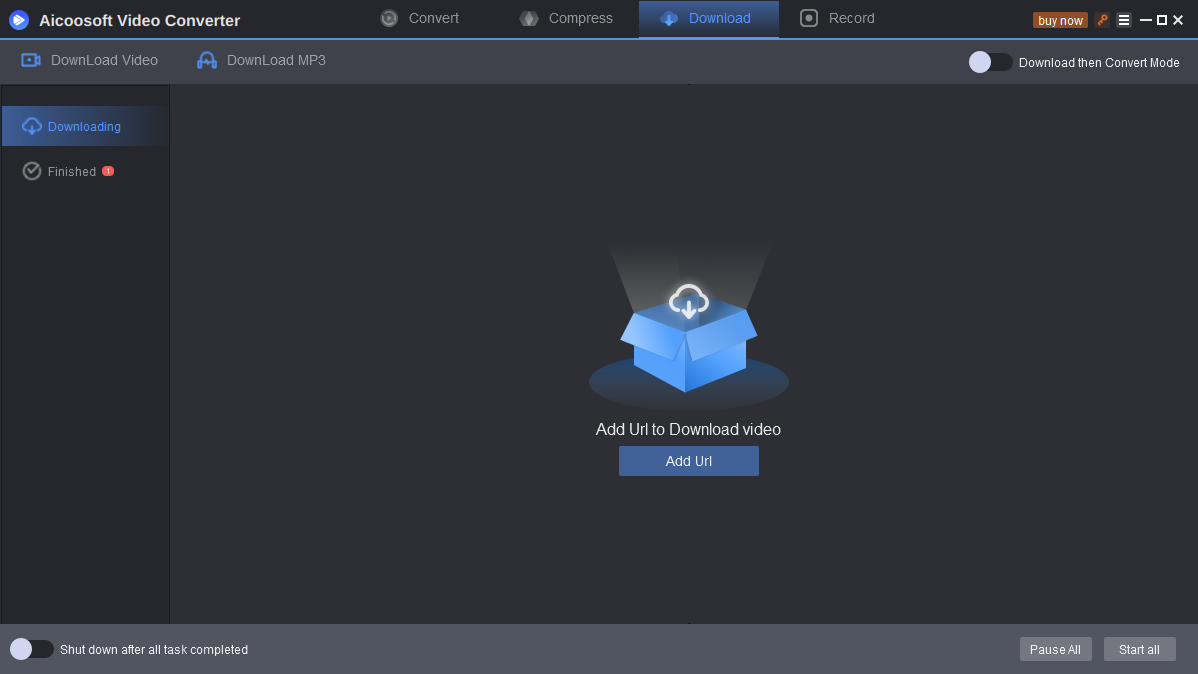Choose DownLoad MP3 mode
Image resolution: width=1198 pixels, height=674 pixels.
pos(261,60)
